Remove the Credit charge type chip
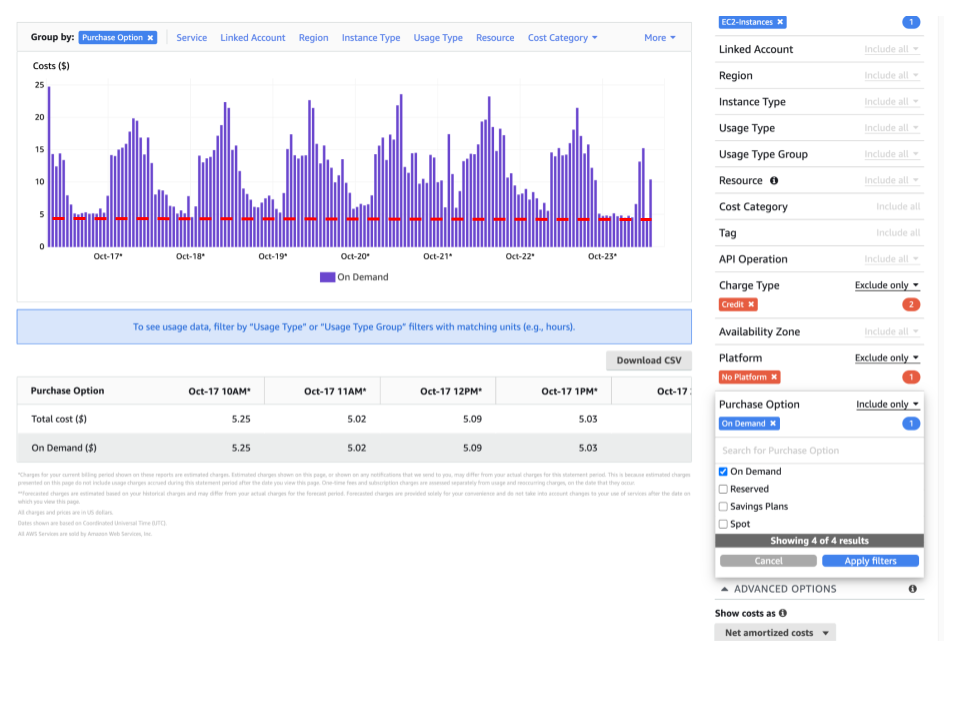The image size is (960, 720). pos(751,304)
